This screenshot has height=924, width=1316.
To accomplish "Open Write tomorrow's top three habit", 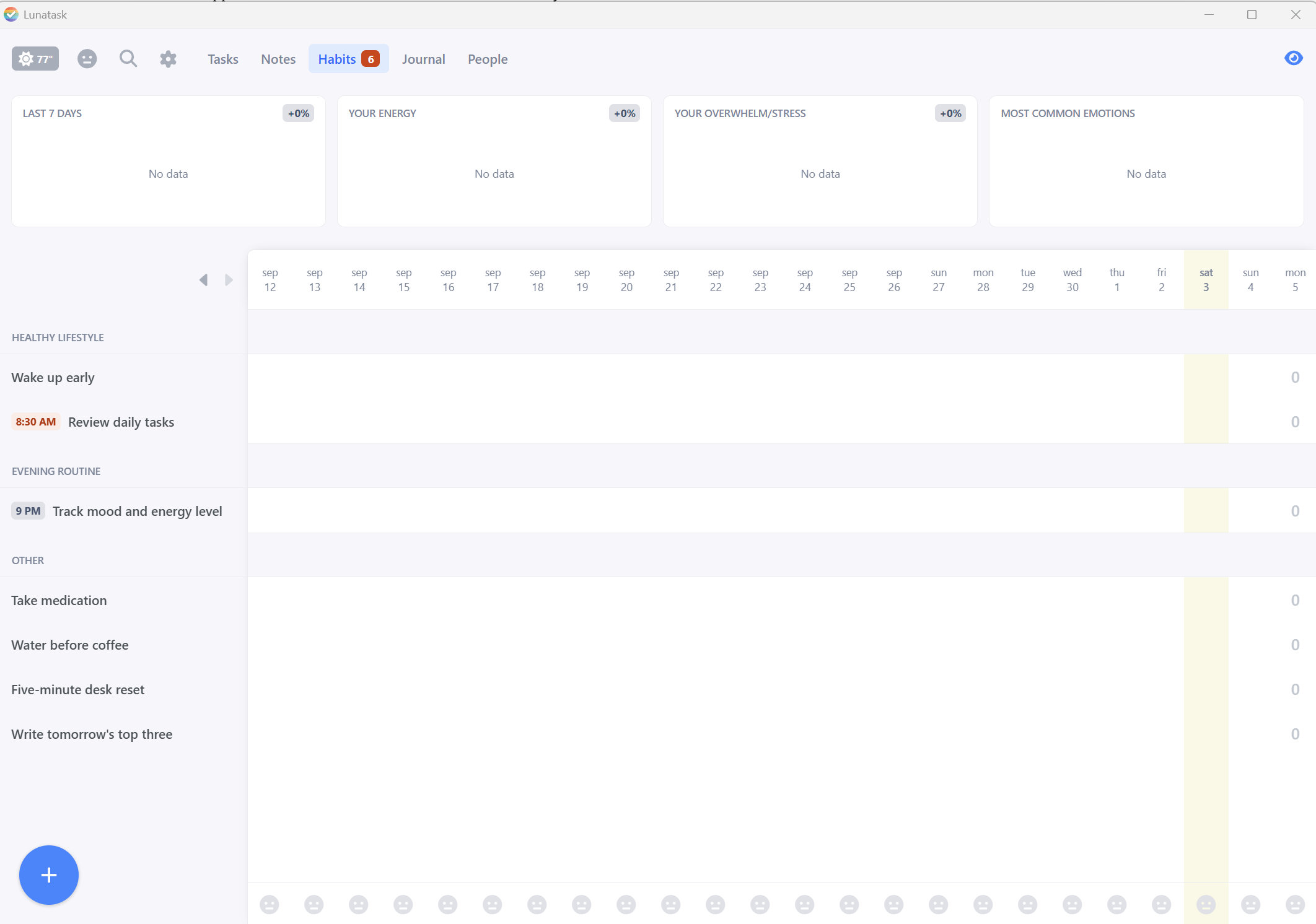I will (x=92, y=734).
